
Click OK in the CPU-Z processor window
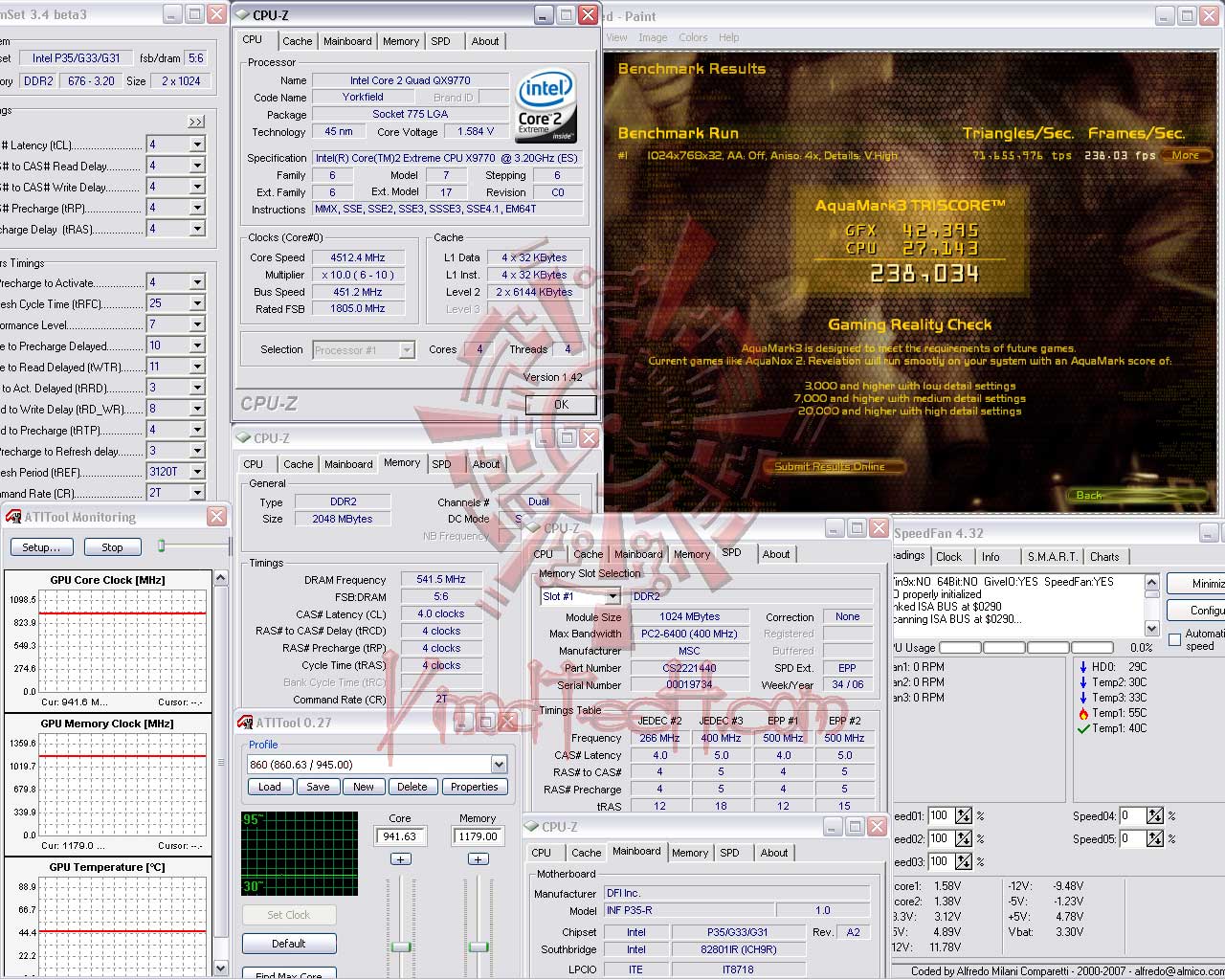click(561, 405)
